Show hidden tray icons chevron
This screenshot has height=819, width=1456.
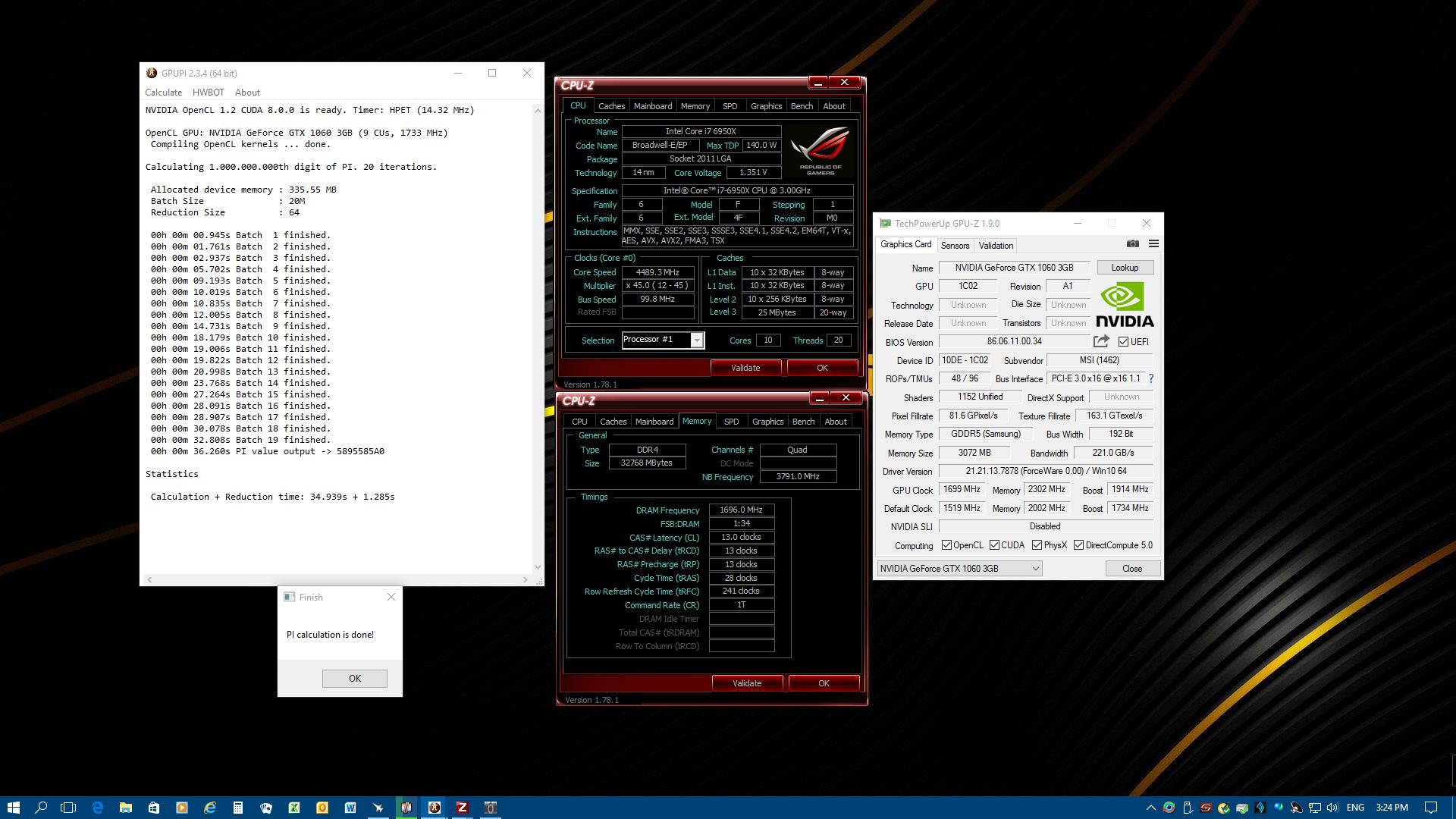pyautogui.click(x=1150, y=808)
